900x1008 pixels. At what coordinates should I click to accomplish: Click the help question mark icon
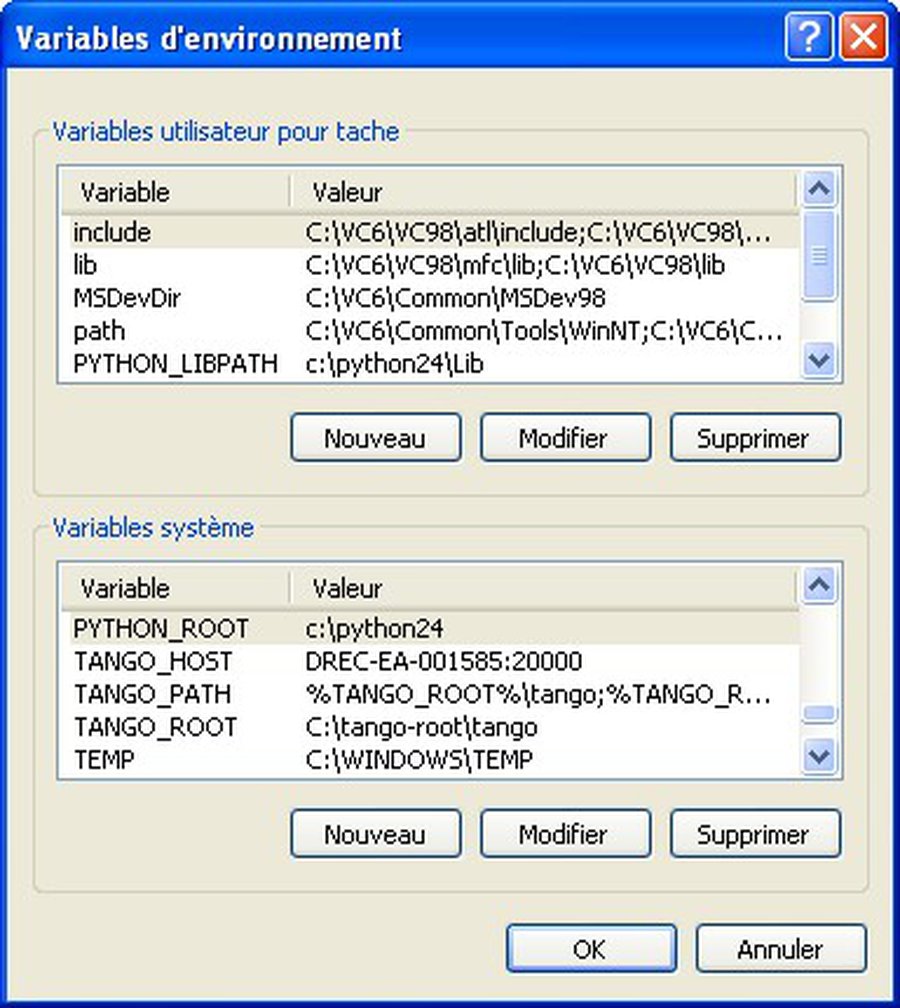coord(810,38)
